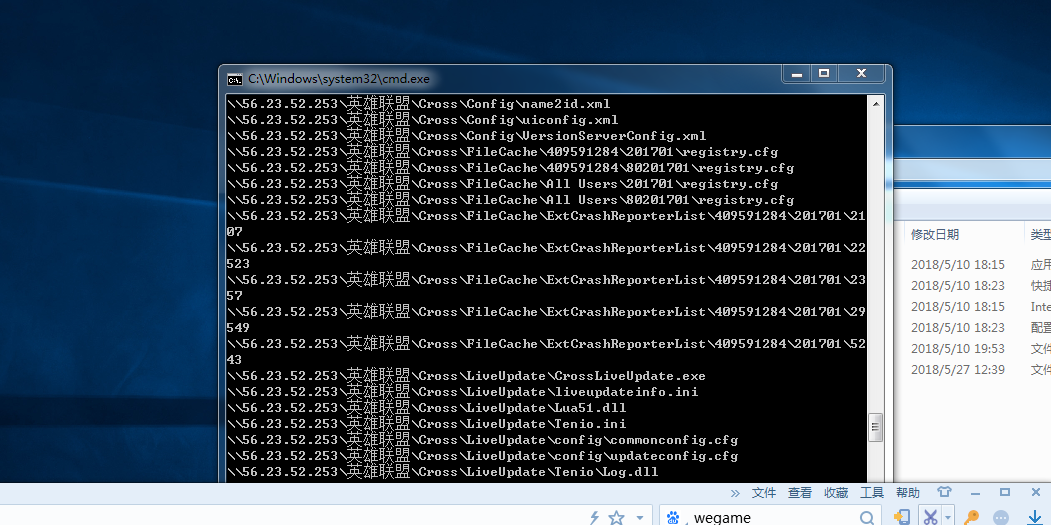This screenshot has height=525, width=1051.
Task: Click the cmd line ending with VersionServerConfig.xml
Action: 467,136
